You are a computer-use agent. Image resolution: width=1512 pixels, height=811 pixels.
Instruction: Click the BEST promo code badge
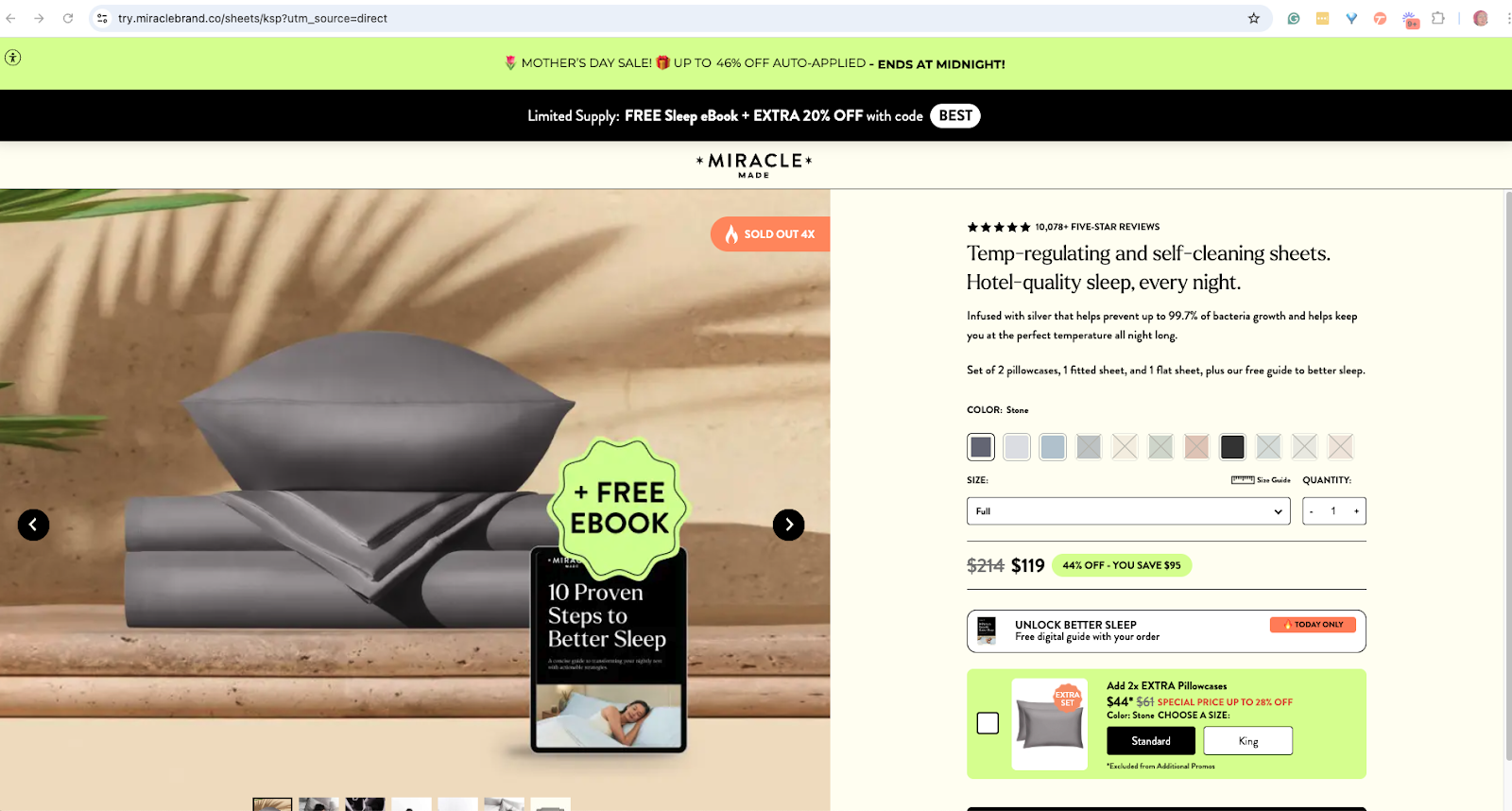coord(955,115)
